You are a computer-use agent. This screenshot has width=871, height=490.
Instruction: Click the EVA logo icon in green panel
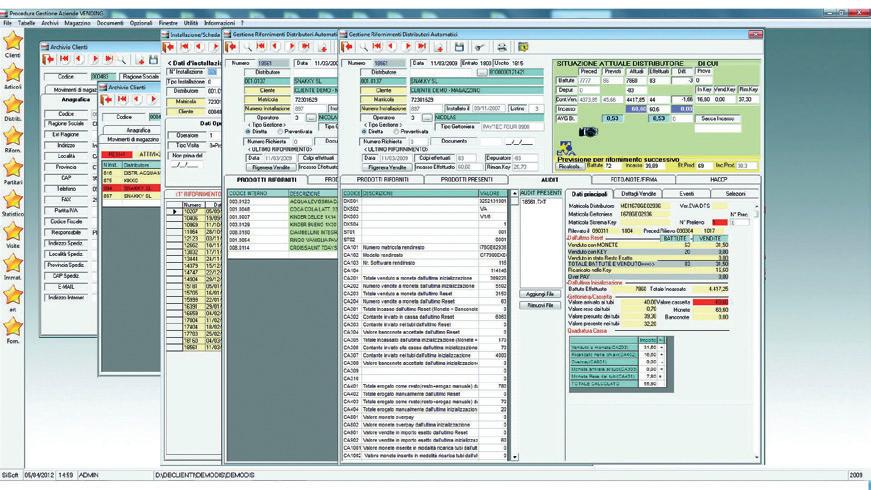coord(566,149)
